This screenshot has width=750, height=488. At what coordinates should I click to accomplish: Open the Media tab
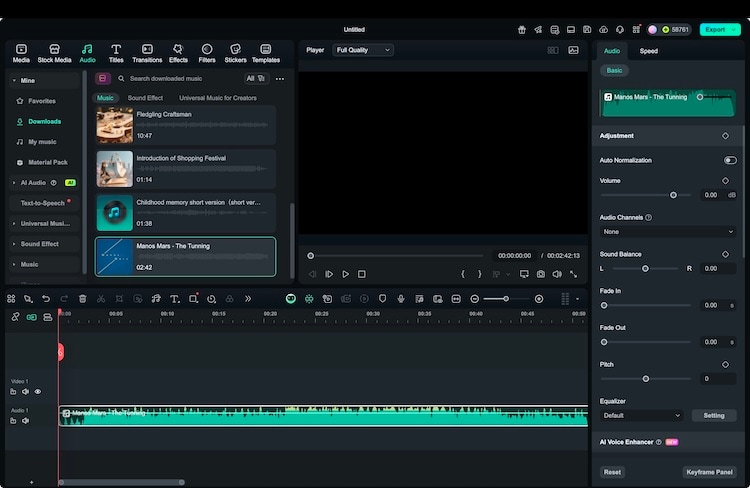coord(21,53)
